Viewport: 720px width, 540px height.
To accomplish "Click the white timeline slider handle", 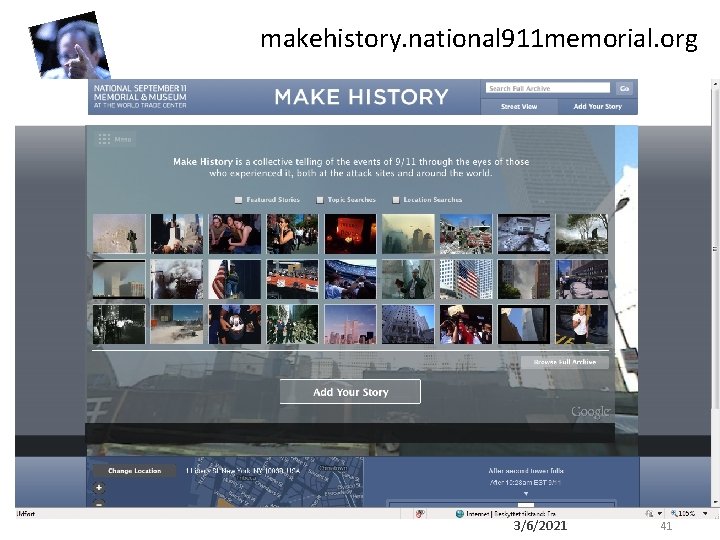I will 526,505.
